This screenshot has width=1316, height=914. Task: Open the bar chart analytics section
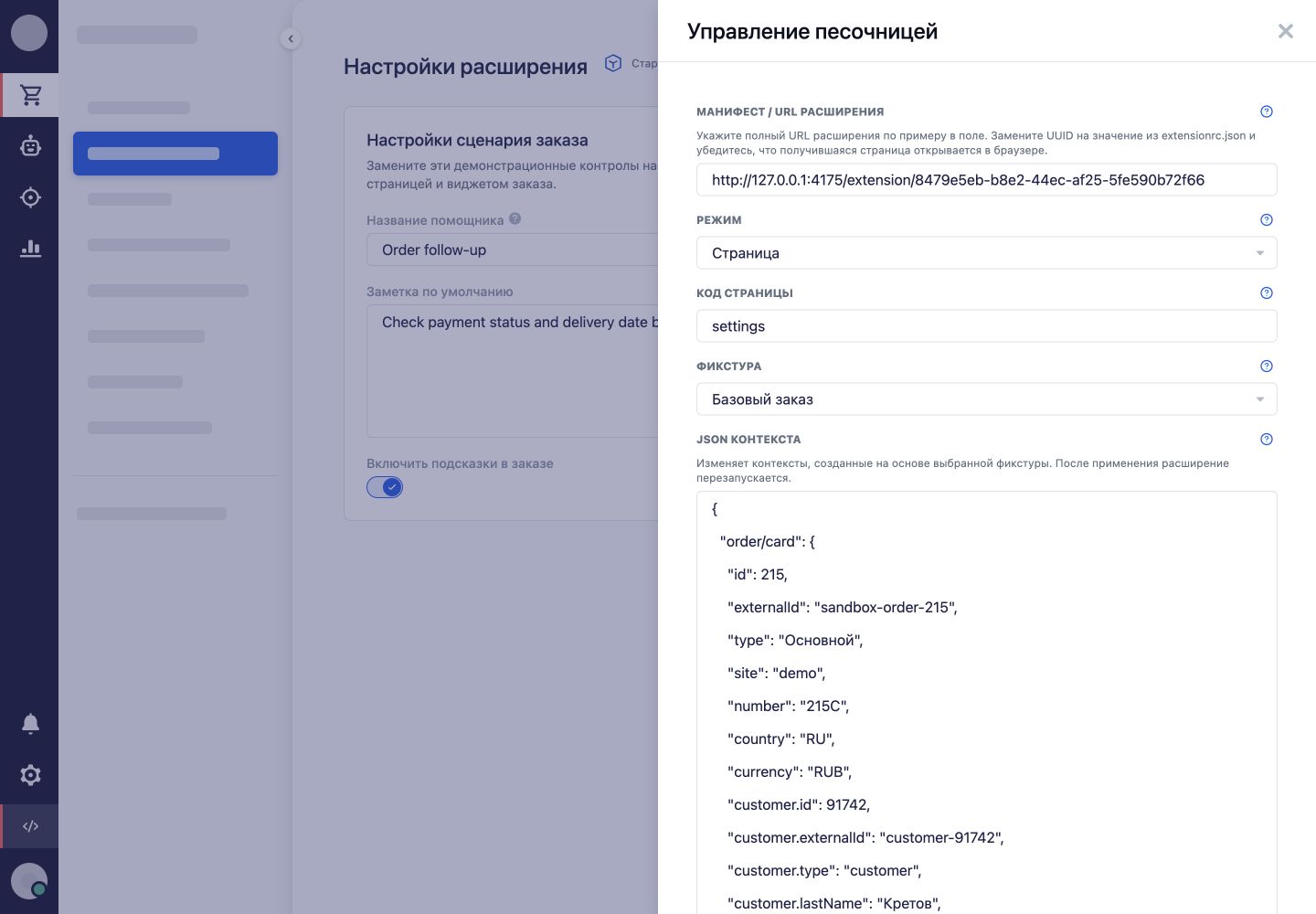30,249
